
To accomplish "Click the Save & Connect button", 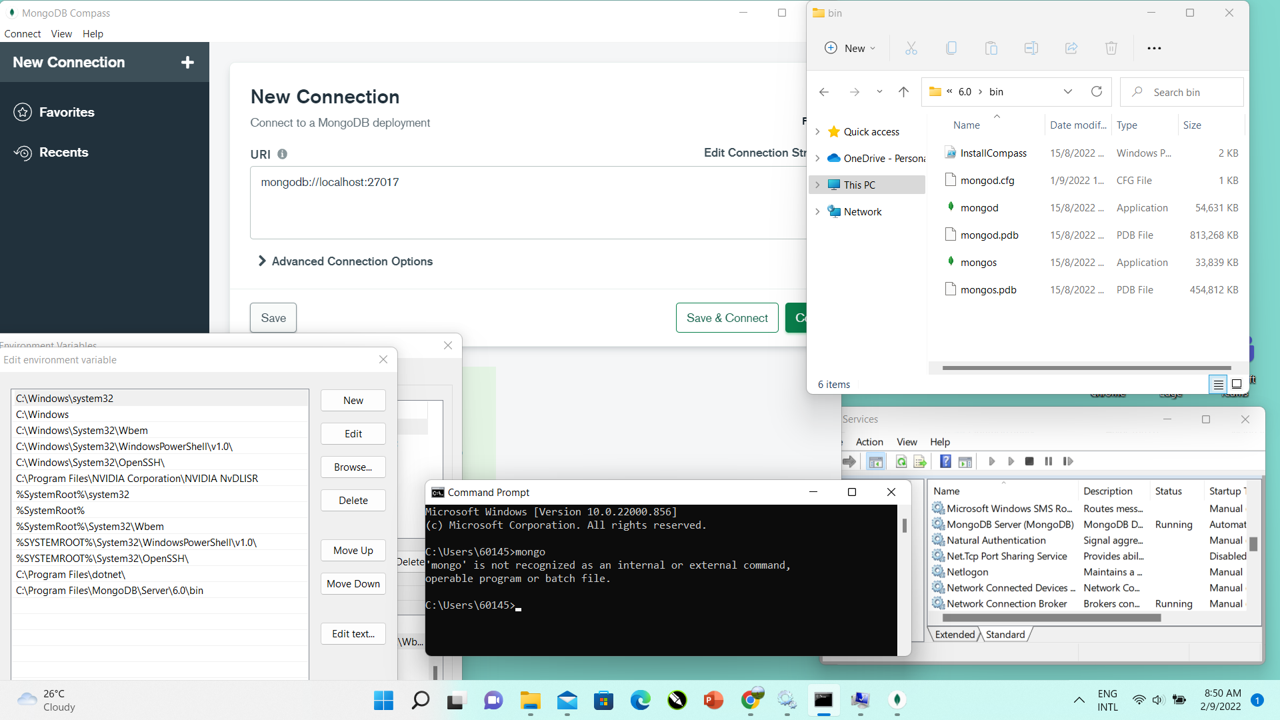I will click(727, 318).
